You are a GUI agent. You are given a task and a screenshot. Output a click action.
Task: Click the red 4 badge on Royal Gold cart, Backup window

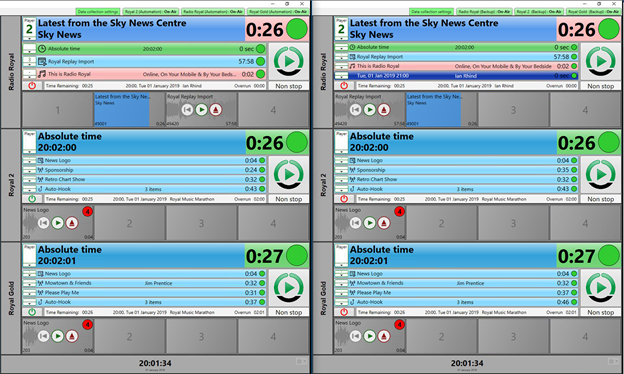click(x=400, y=325)
